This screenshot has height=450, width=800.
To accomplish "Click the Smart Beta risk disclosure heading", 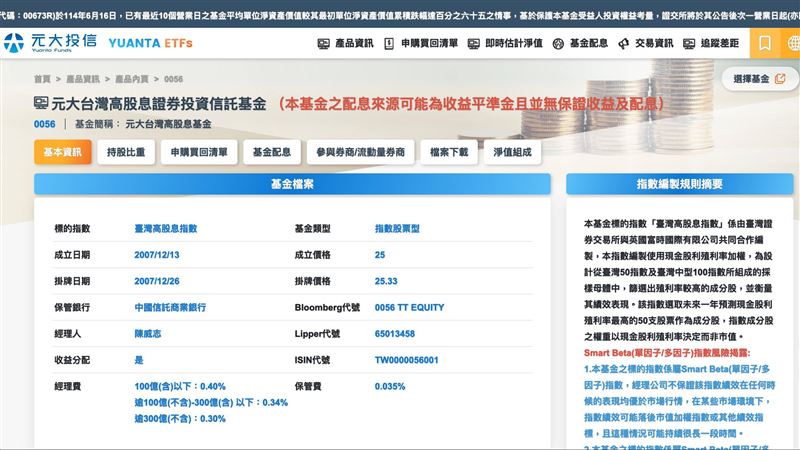I will pyautogui.click(x=667, y=353).
